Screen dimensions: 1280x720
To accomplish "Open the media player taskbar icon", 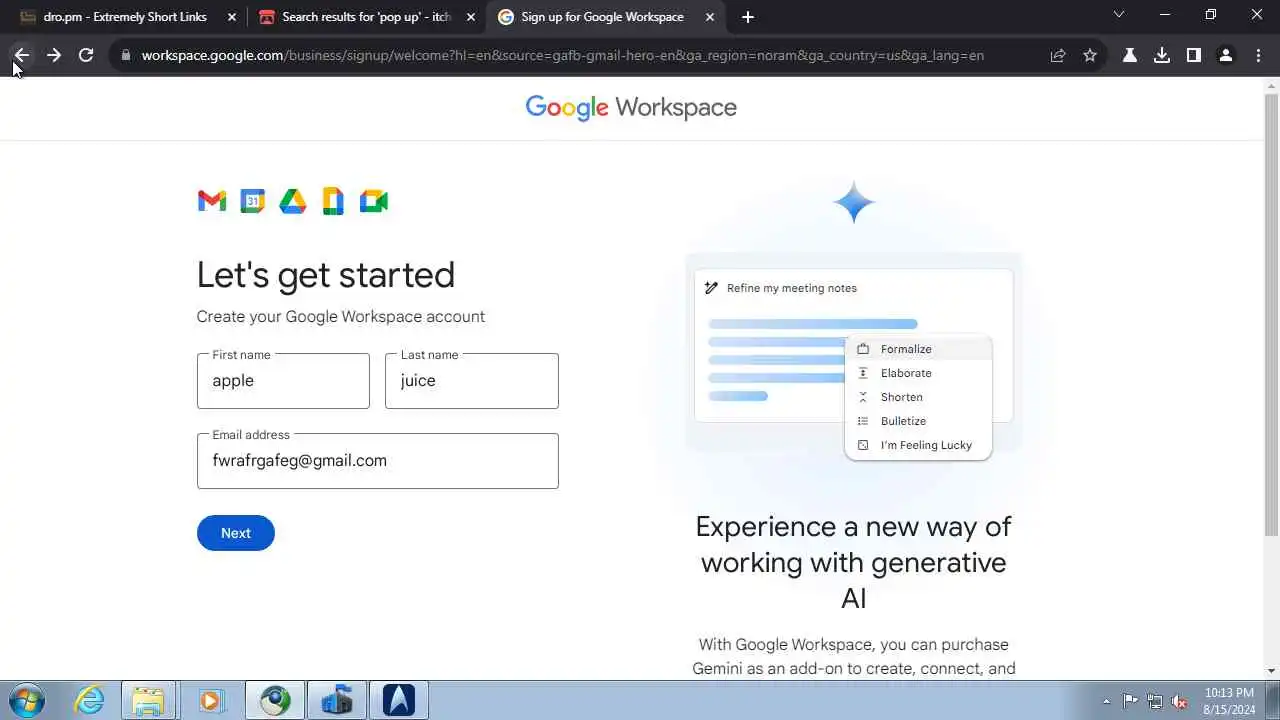I will coord(211,700).
